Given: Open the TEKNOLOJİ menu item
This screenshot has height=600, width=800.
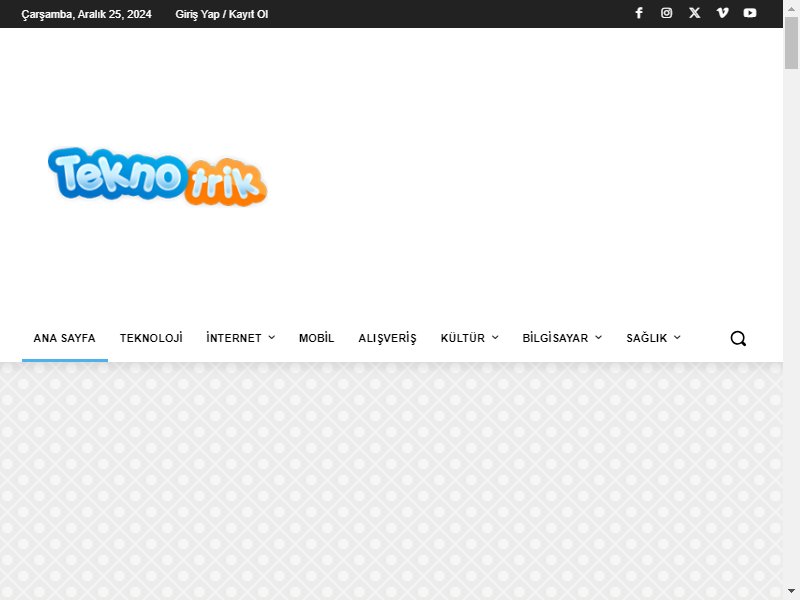Looking at the screenshot, I should (x=151, y=338).
